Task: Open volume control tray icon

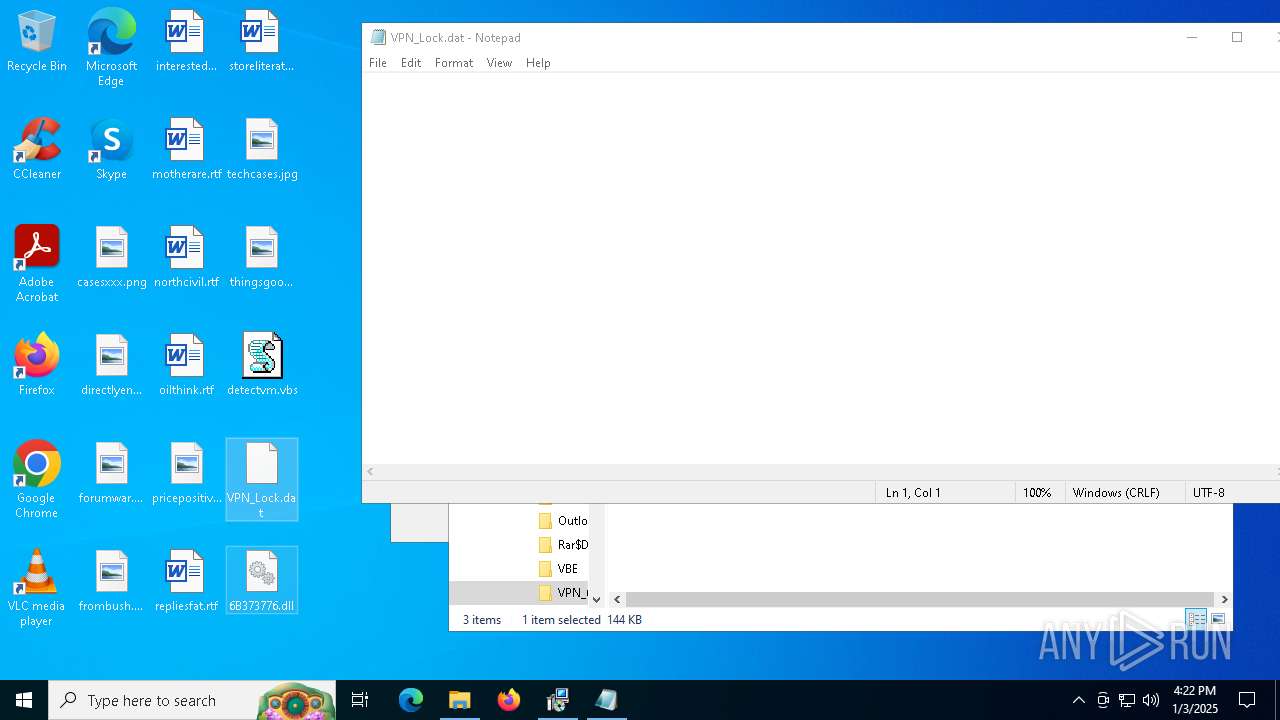Action: pyautogui.click(x=1151, y=700)
